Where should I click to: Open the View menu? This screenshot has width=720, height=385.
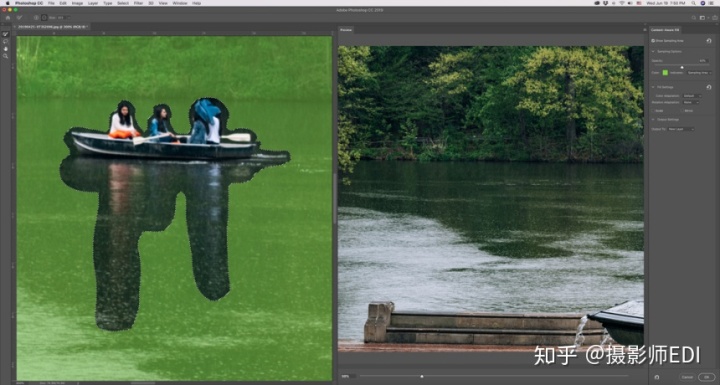(x=163, y=3)
